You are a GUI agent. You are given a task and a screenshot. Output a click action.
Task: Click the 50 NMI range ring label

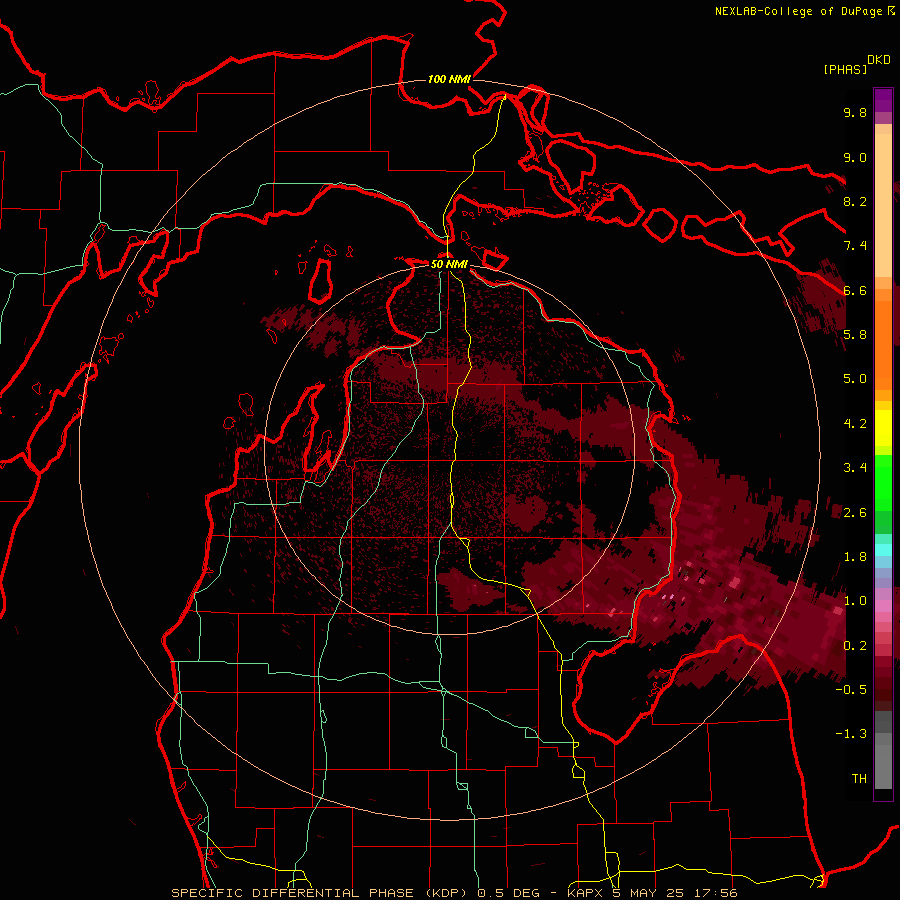[x=449, y=264]
